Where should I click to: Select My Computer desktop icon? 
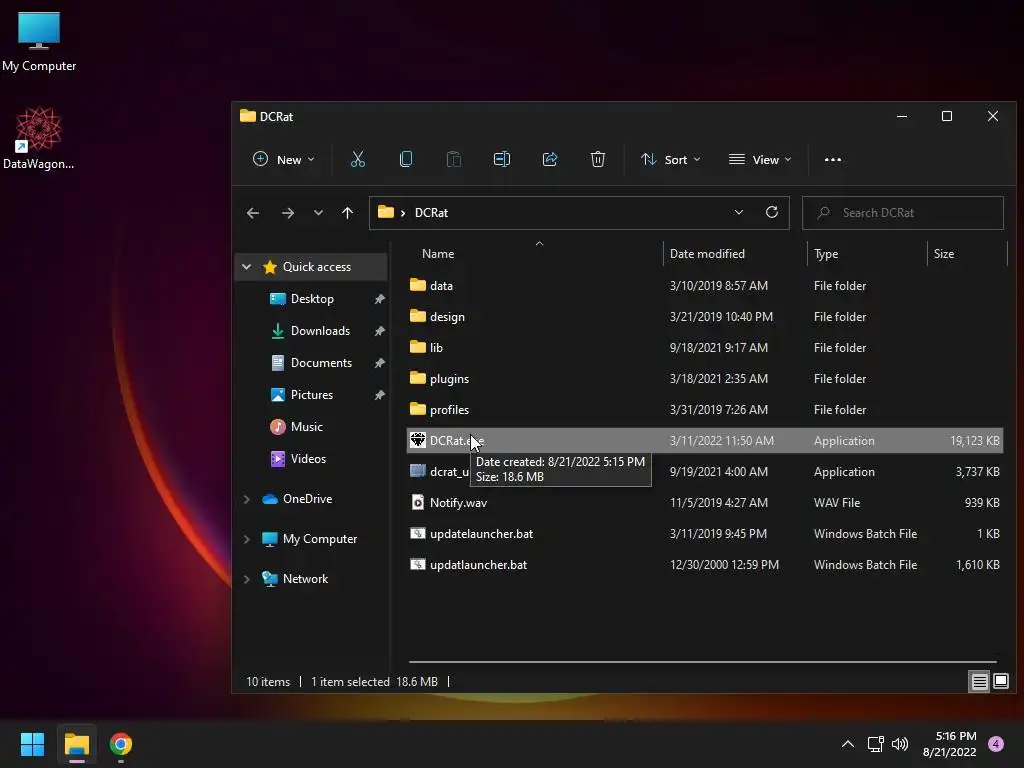(39, 41)
